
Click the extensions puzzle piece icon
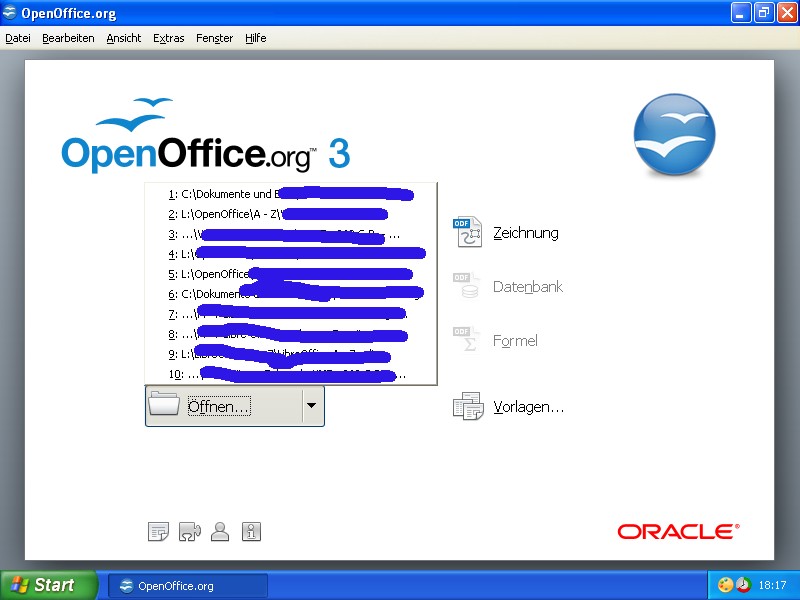pyautogui.click(x=189, y=532)
